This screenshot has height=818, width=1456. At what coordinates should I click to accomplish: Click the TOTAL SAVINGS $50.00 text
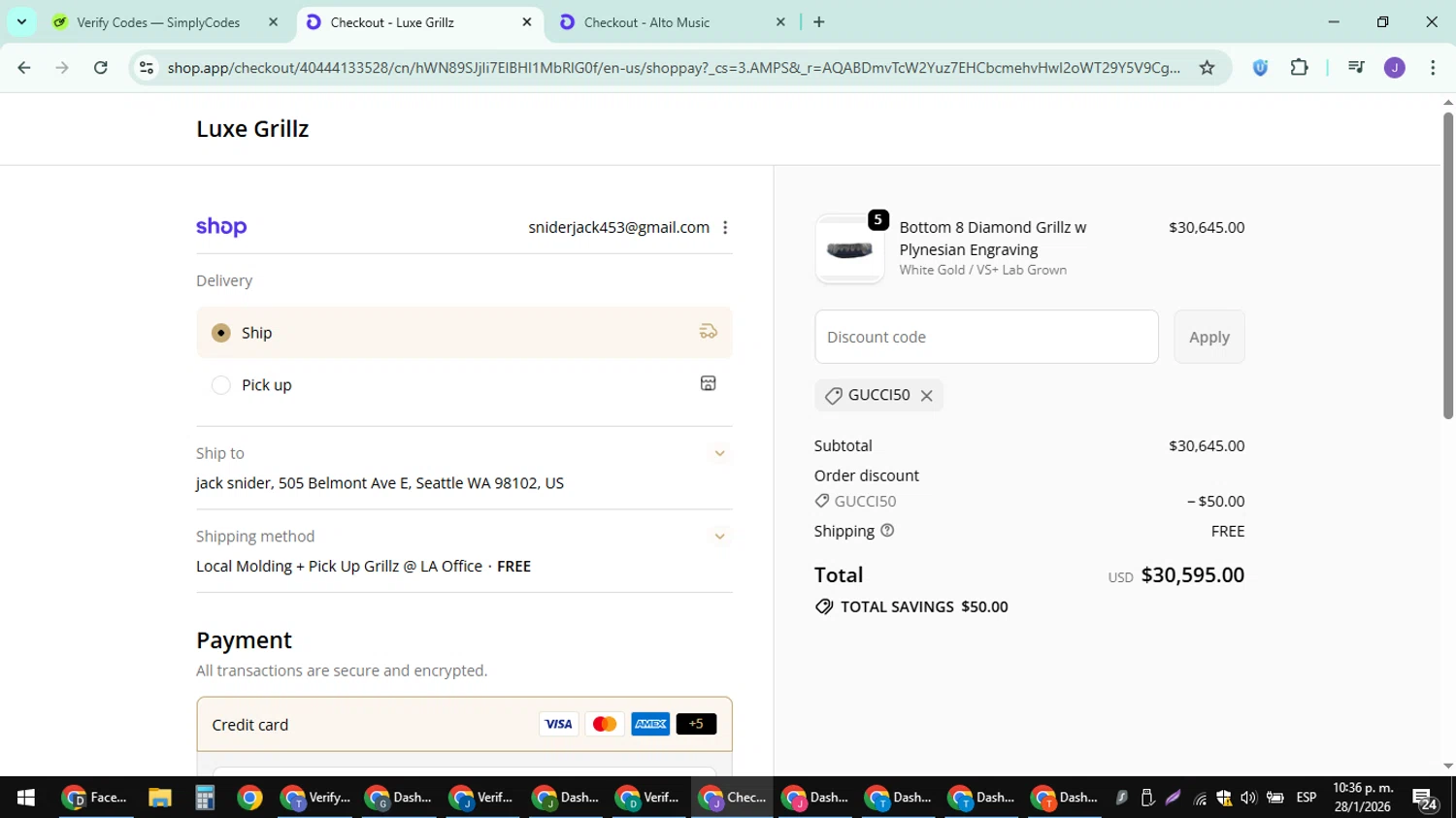tap(924, 606)
